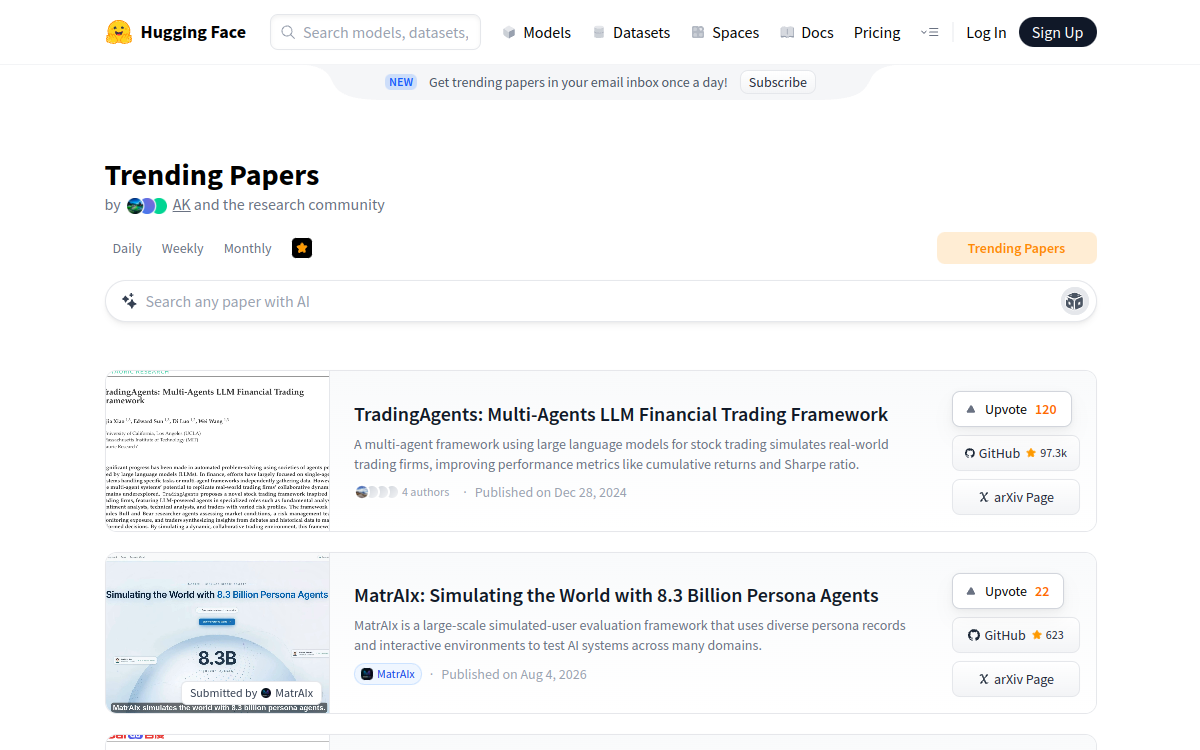Screen dimensions: 1200x750
Task: Click the NEW badge in the banner
Action: pos(401,82)
